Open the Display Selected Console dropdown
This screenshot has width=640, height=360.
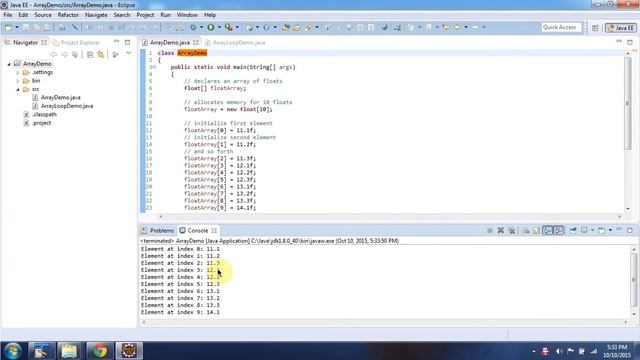[x=592, y=231]
